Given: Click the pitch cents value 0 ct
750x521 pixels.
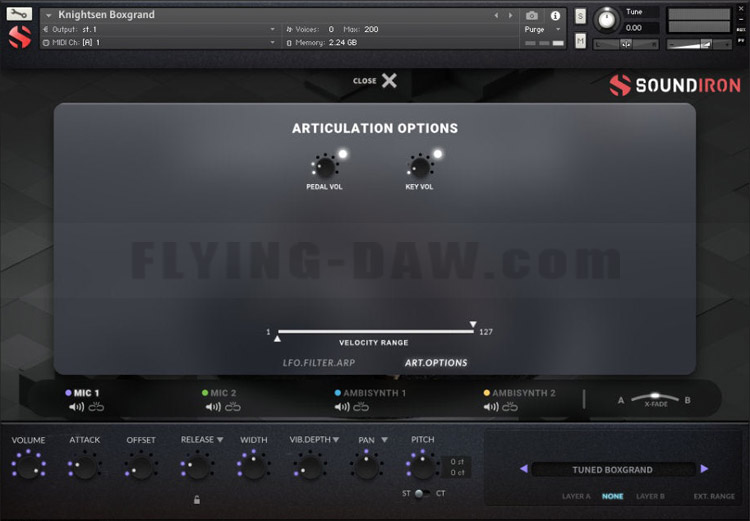Looking at the screenshot, I should (x=457, y=473).
